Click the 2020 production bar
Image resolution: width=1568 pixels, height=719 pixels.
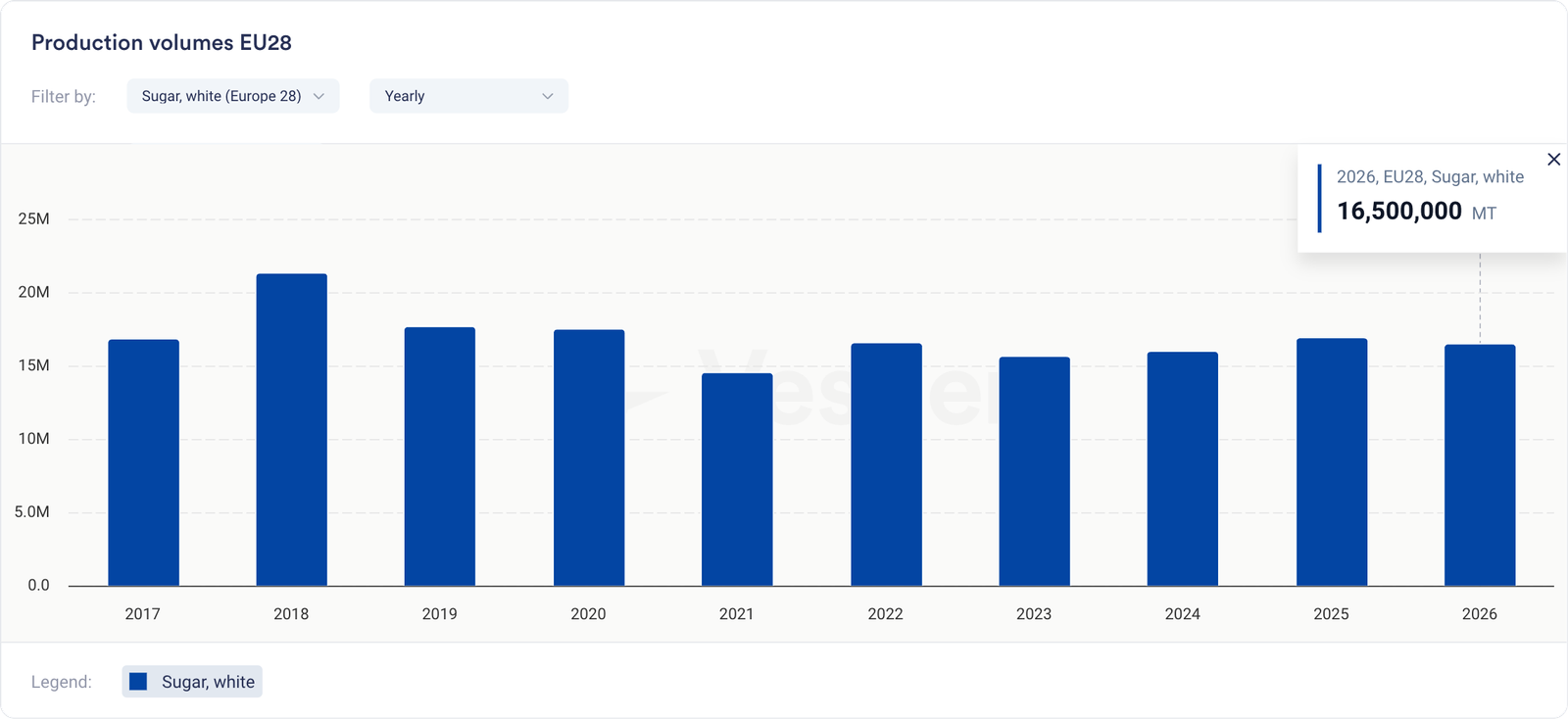pyautogui.click(x=588, y=457)
